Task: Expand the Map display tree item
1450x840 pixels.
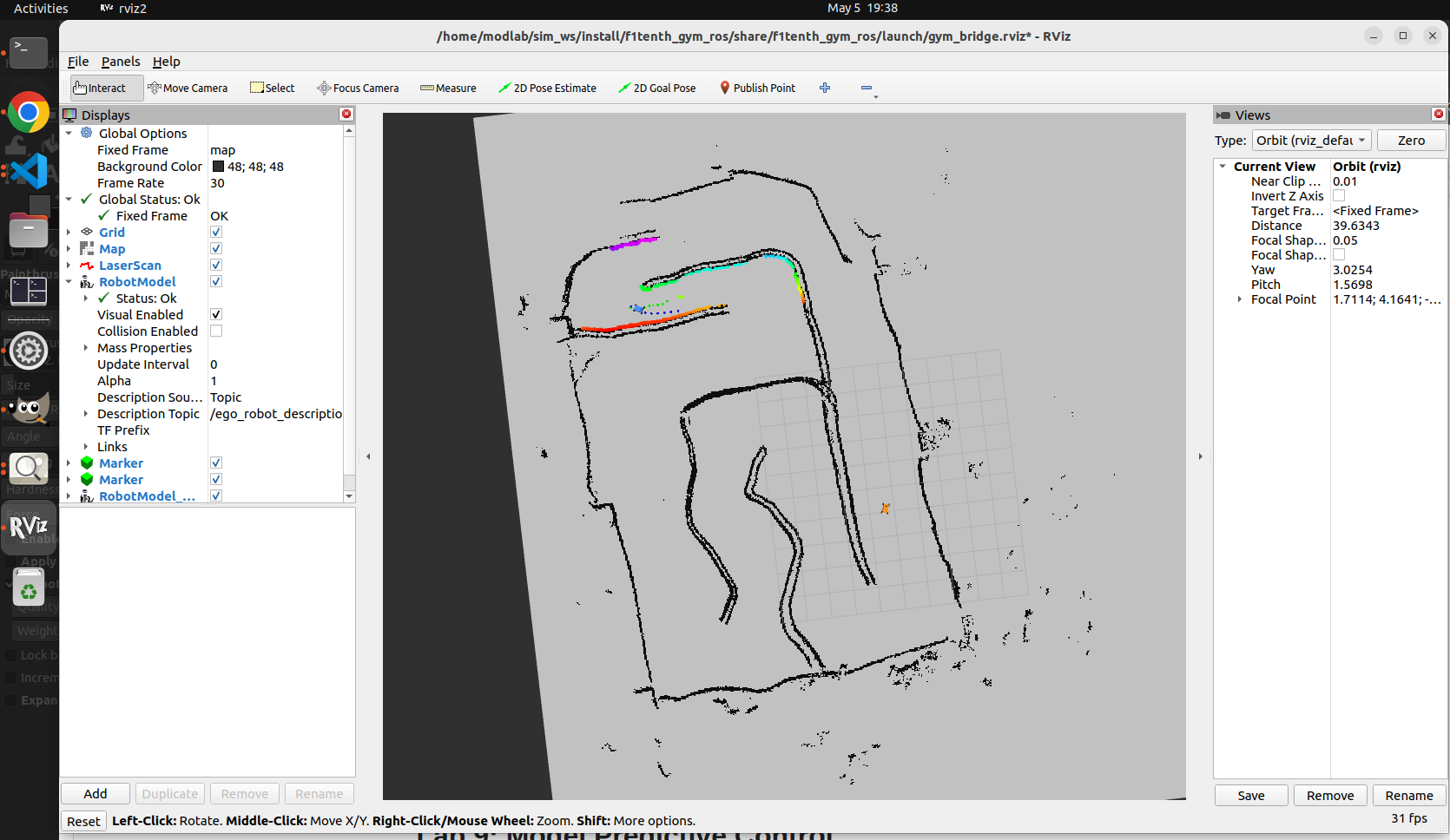Action: 69,249
